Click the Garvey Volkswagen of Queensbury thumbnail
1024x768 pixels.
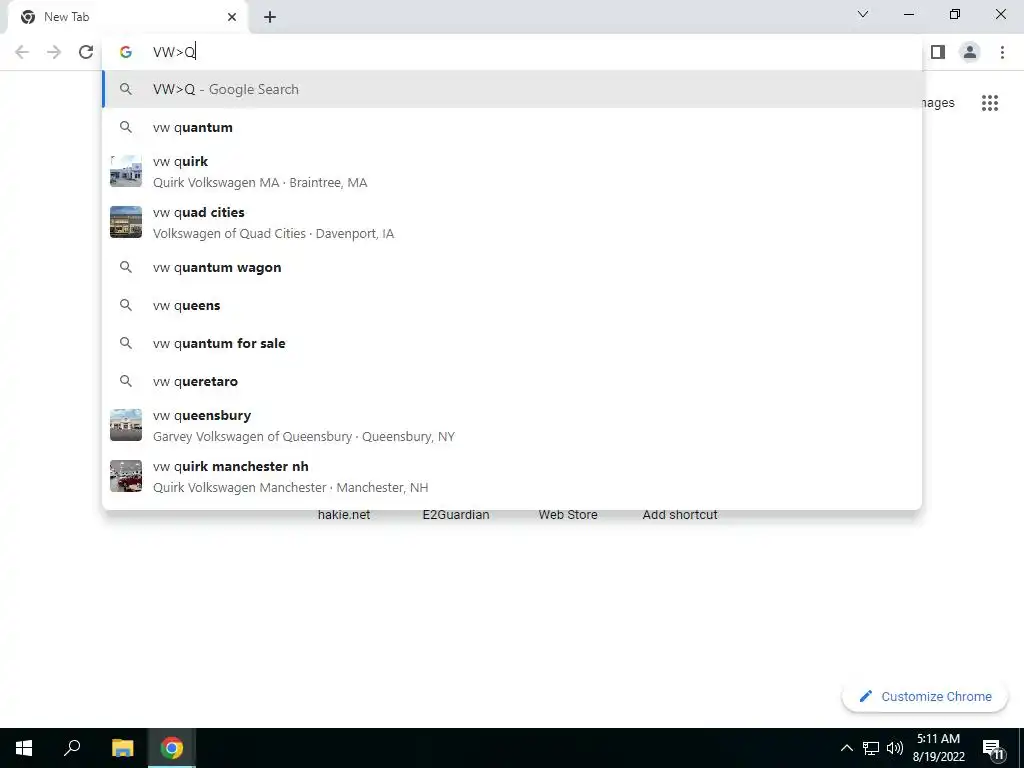(x=126, y=425)
